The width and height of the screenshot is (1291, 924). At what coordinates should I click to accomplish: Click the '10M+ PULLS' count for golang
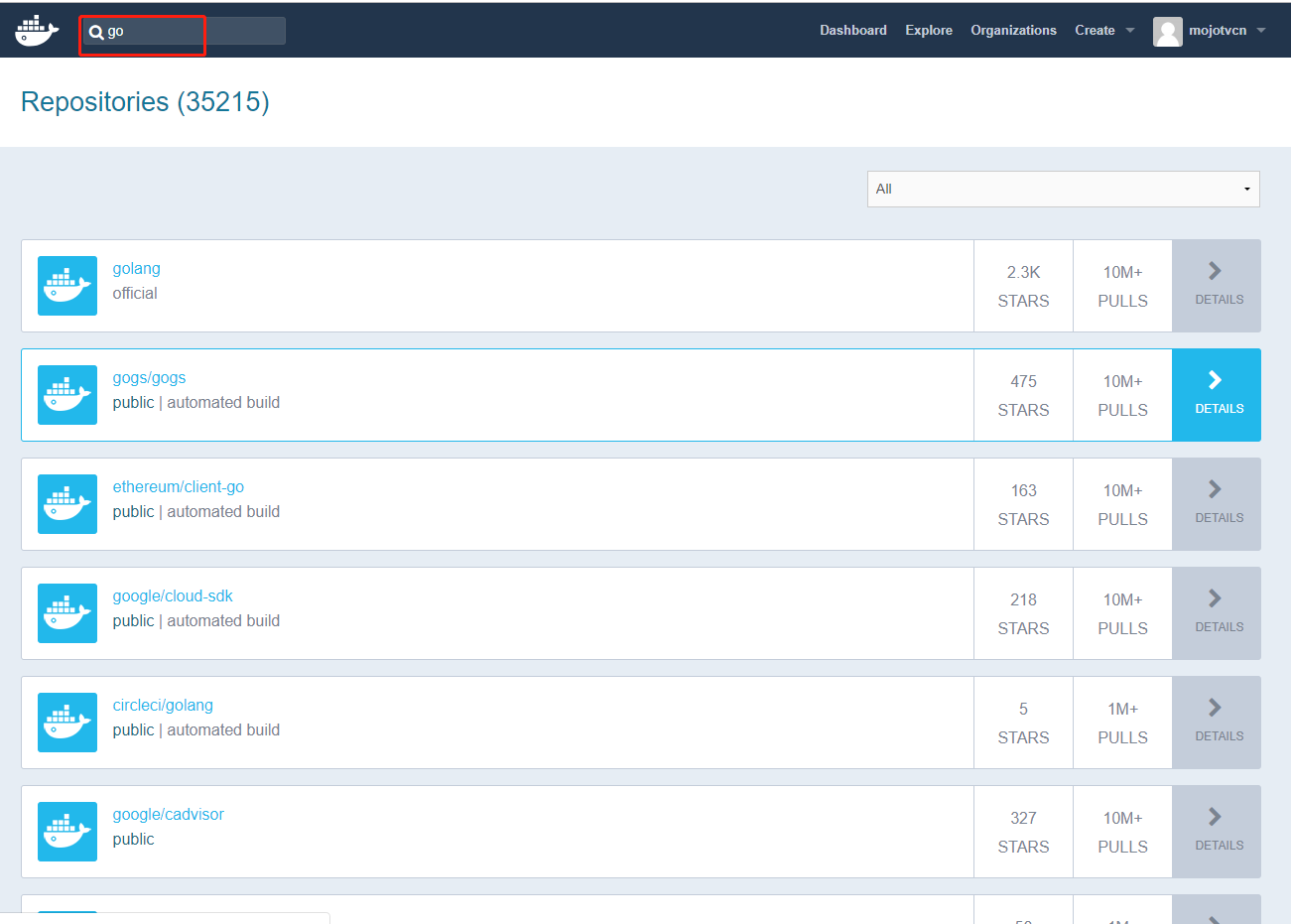coord(1122,286)
